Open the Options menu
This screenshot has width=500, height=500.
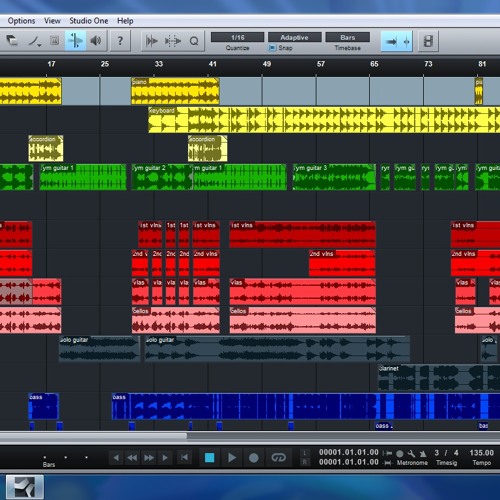pos(21,21)
